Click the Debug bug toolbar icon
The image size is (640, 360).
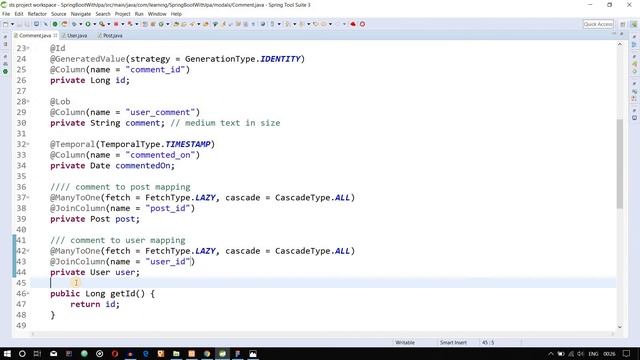click(x=74, y=24)
